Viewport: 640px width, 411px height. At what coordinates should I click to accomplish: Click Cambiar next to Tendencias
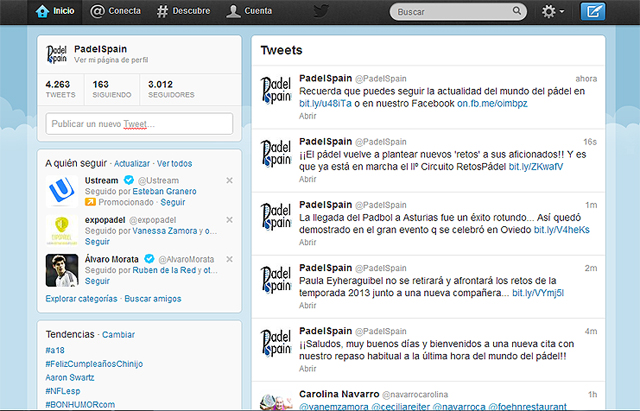[118, 335]
